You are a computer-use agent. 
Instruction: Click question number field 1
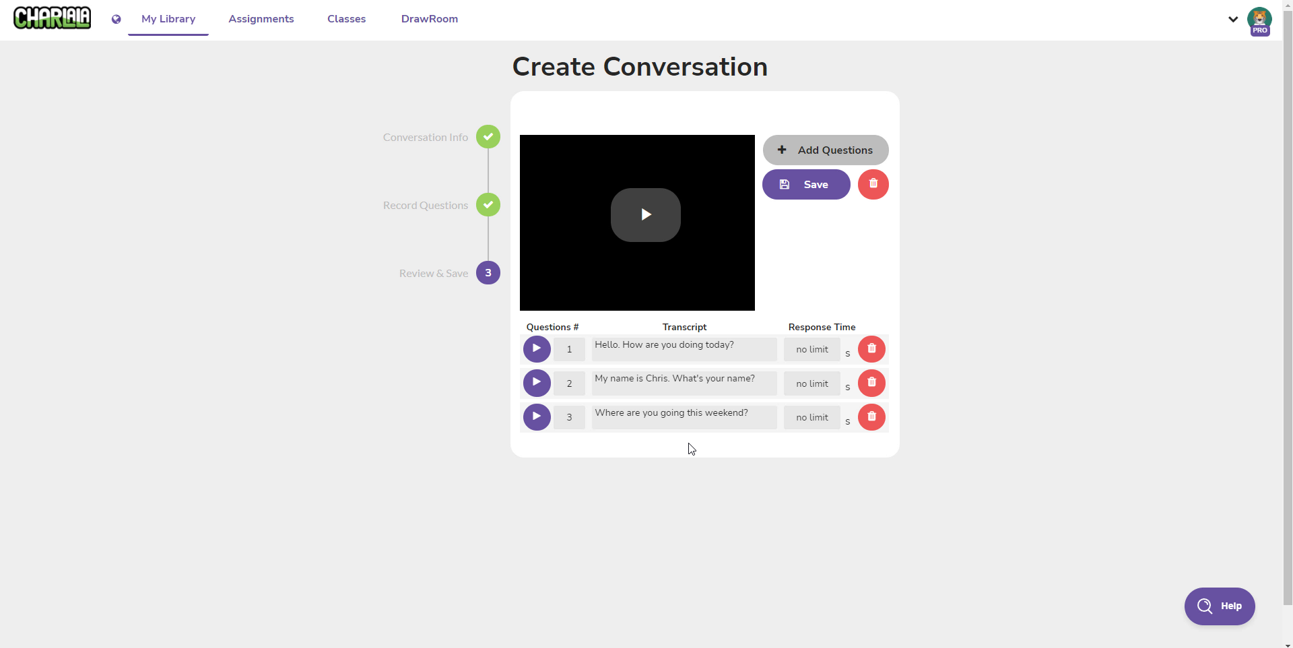click(569, 350)
